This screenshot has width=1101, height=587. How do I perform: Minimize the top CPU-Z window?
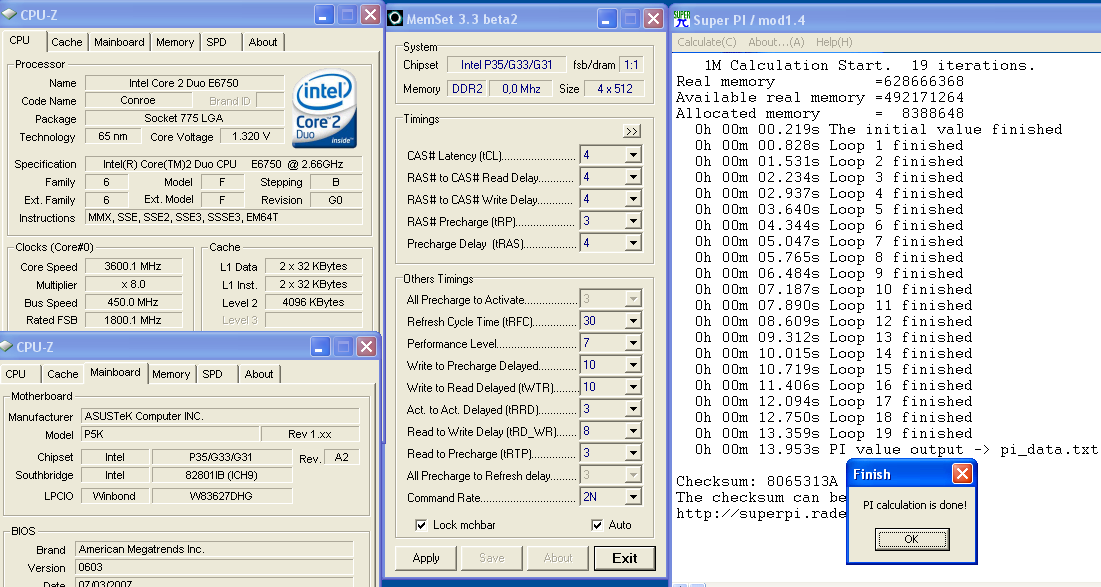tap(324, 15)
